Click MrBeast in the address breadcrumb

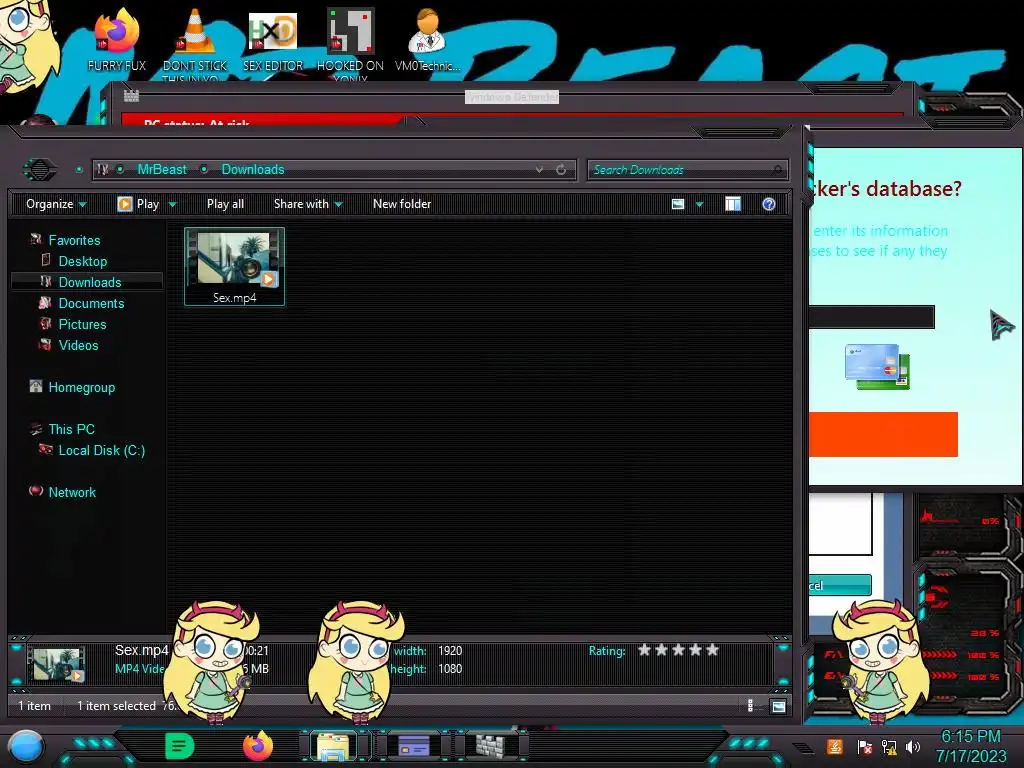pyautogui.click(x=162, y=169)
